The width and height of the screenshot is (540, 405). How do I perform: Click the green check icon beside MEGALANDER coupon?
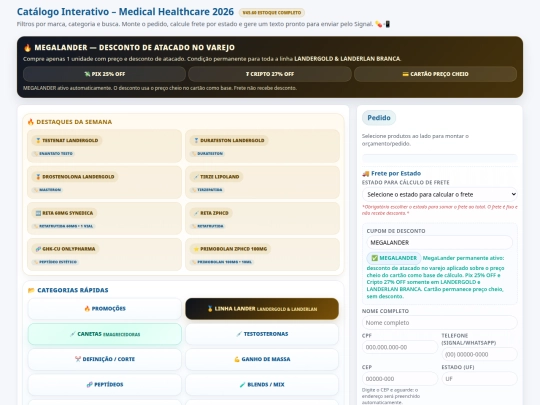pyautogui.click(x=375, y=258)
